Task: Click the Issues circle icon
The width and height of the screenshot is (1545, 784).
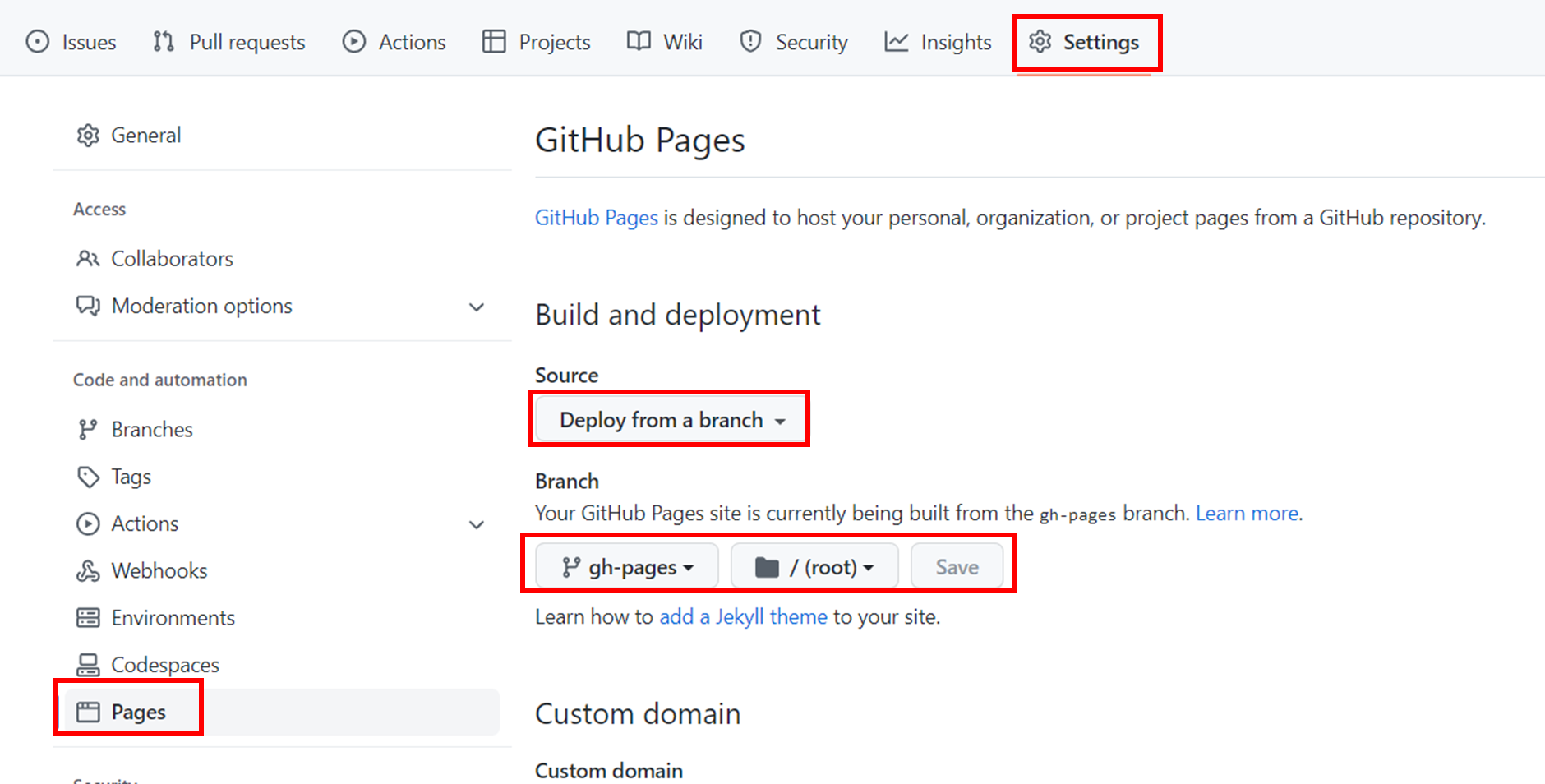Action: click(x=38, y=41)
